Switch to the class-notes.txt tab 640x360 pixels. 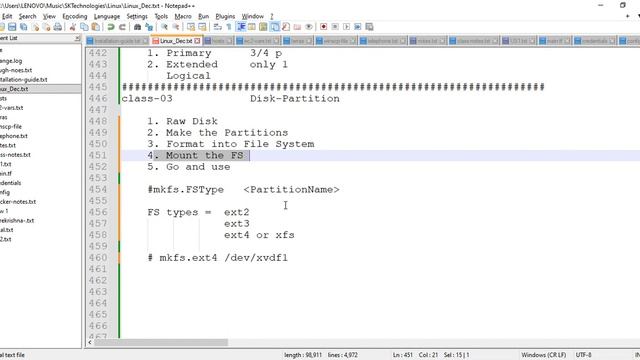click(x=473, y=41)
